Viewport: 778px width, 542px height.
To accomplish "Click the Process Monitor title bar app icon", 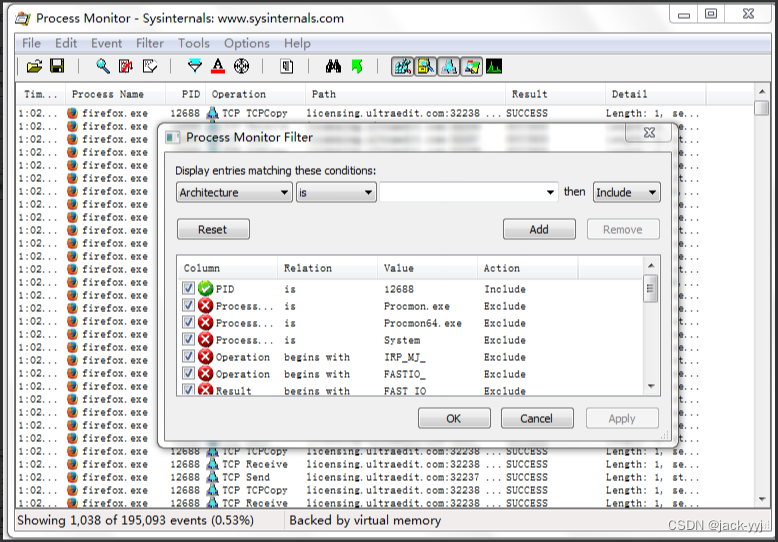I will pos(23,19).
